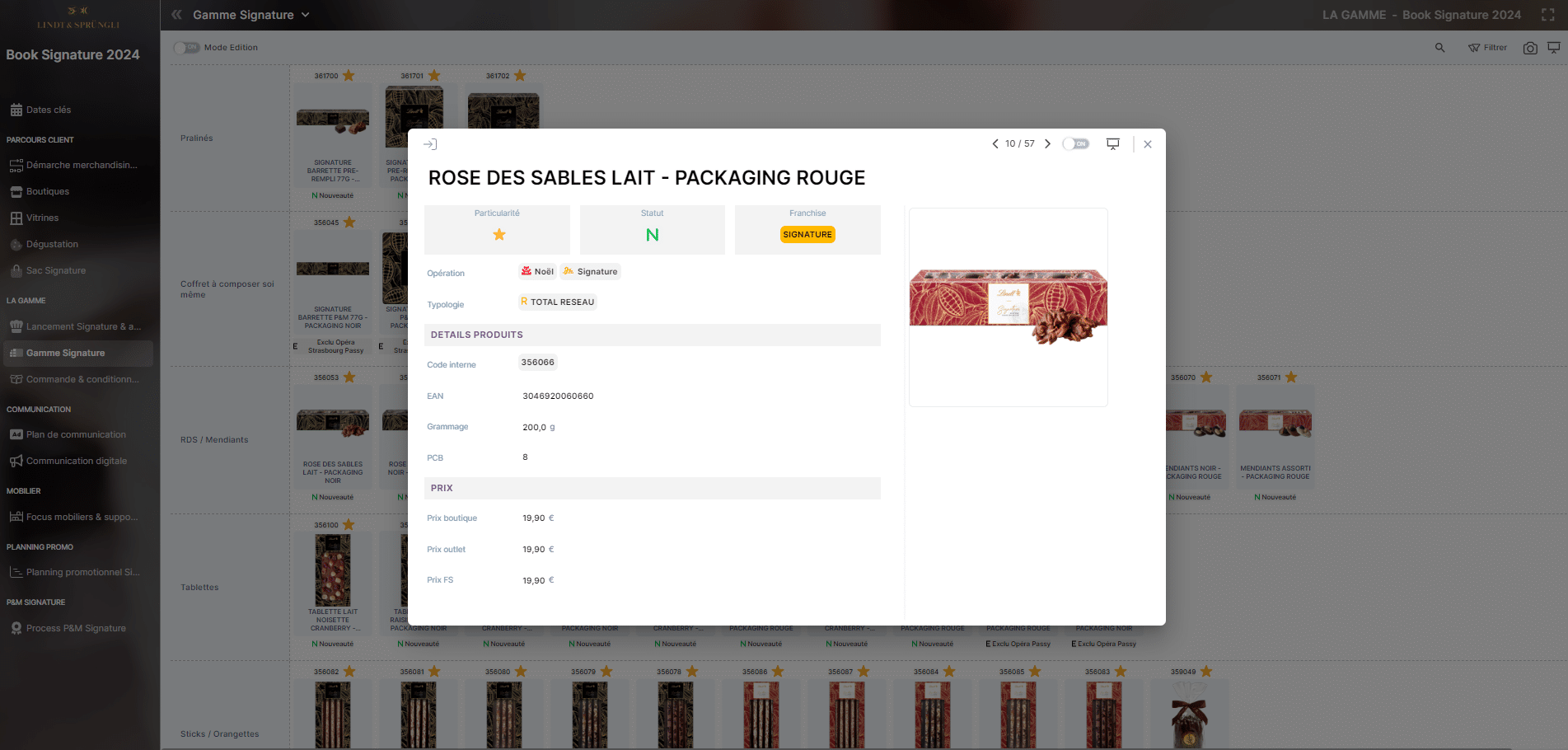Click the Tablettes category label
The width and height of the screenshot is (1568, 750).
tap(200, 588)
